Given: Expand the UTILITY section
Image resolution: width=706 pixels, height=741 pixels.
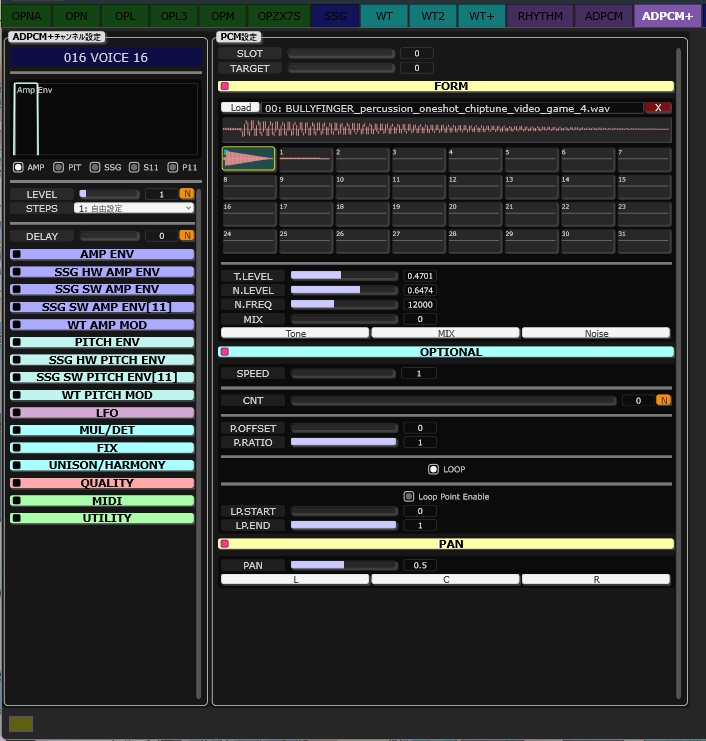Looking at the screenshot, I should click(102, 518).
